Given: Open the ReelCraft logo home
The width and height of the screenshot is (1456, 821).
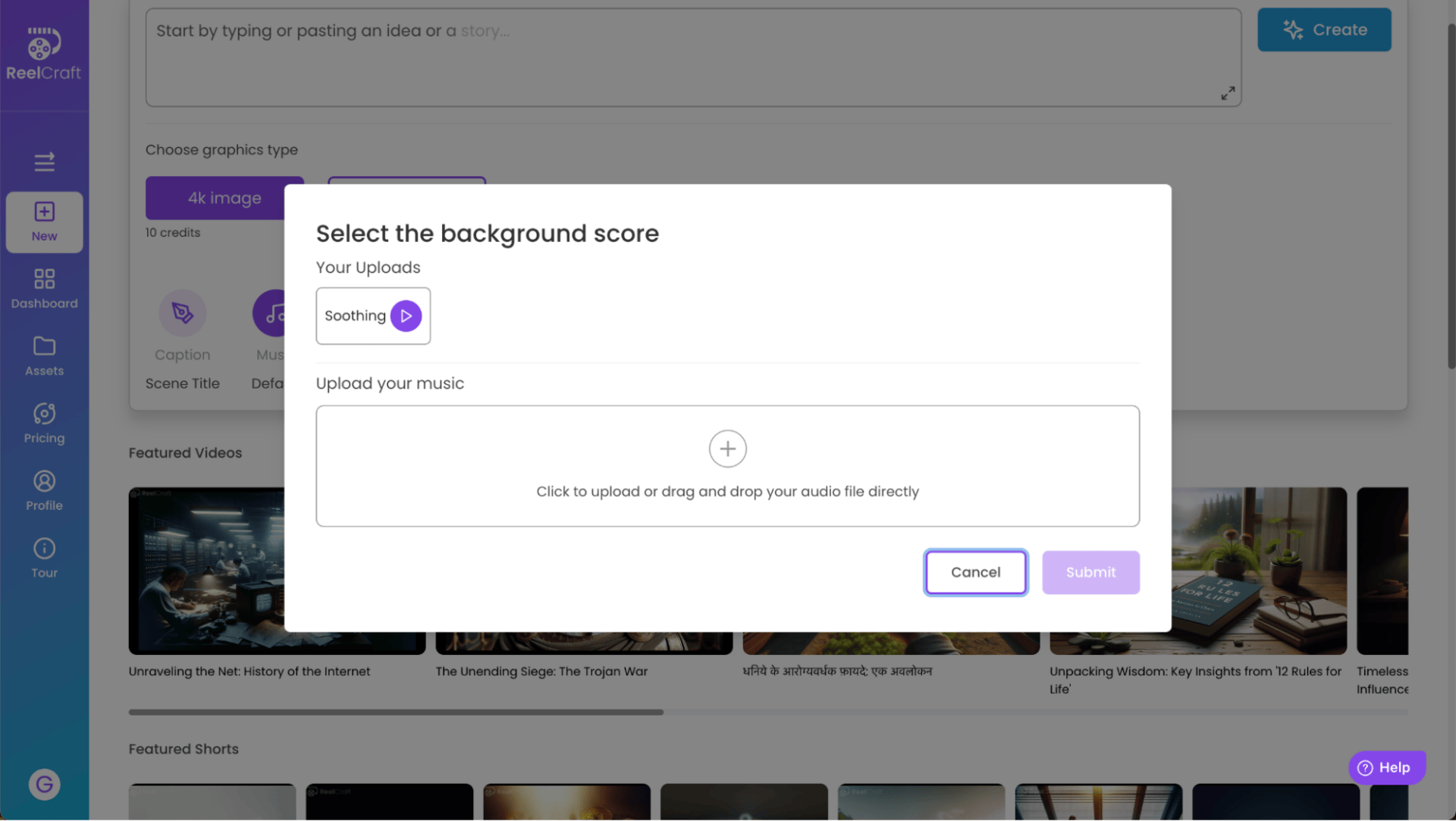Looking at the screenshot, I should click(44, 54).
